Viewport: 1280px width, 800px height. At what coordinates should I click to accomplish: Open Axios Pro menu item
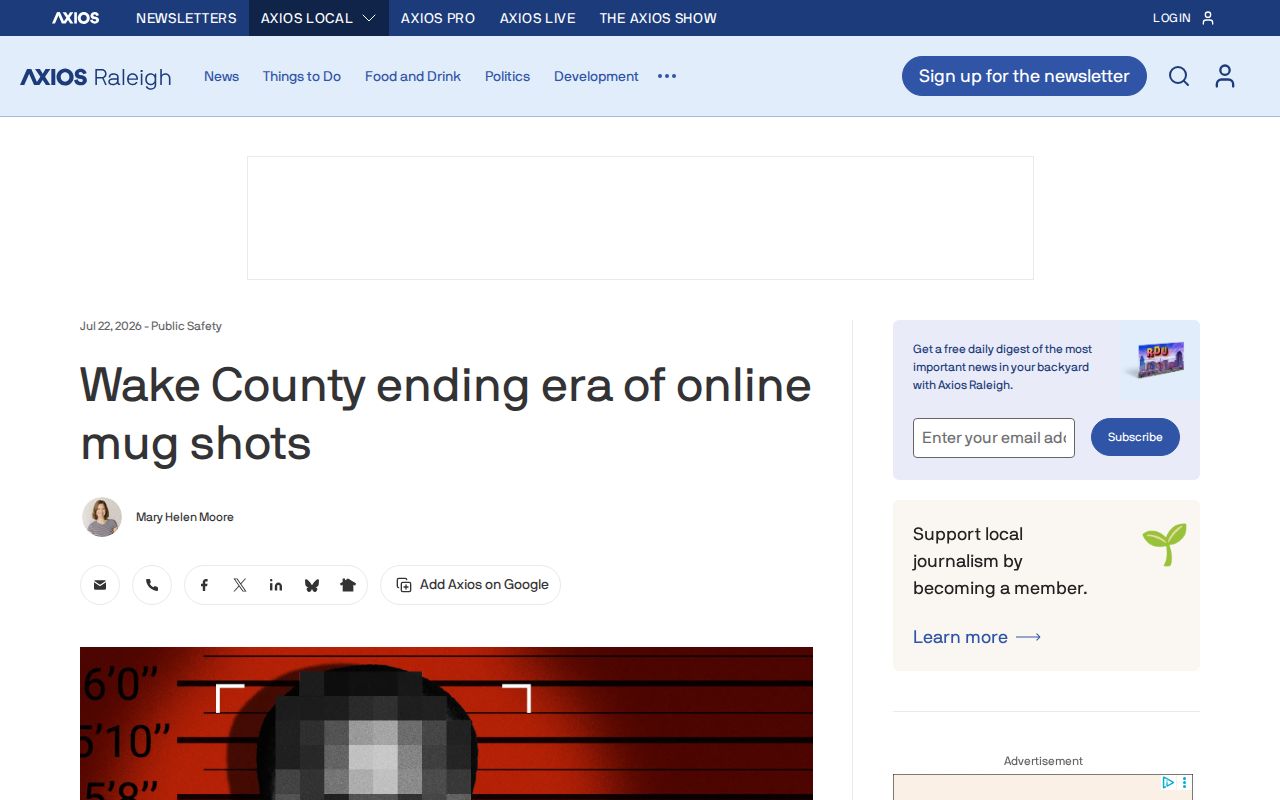click(438, 18)
